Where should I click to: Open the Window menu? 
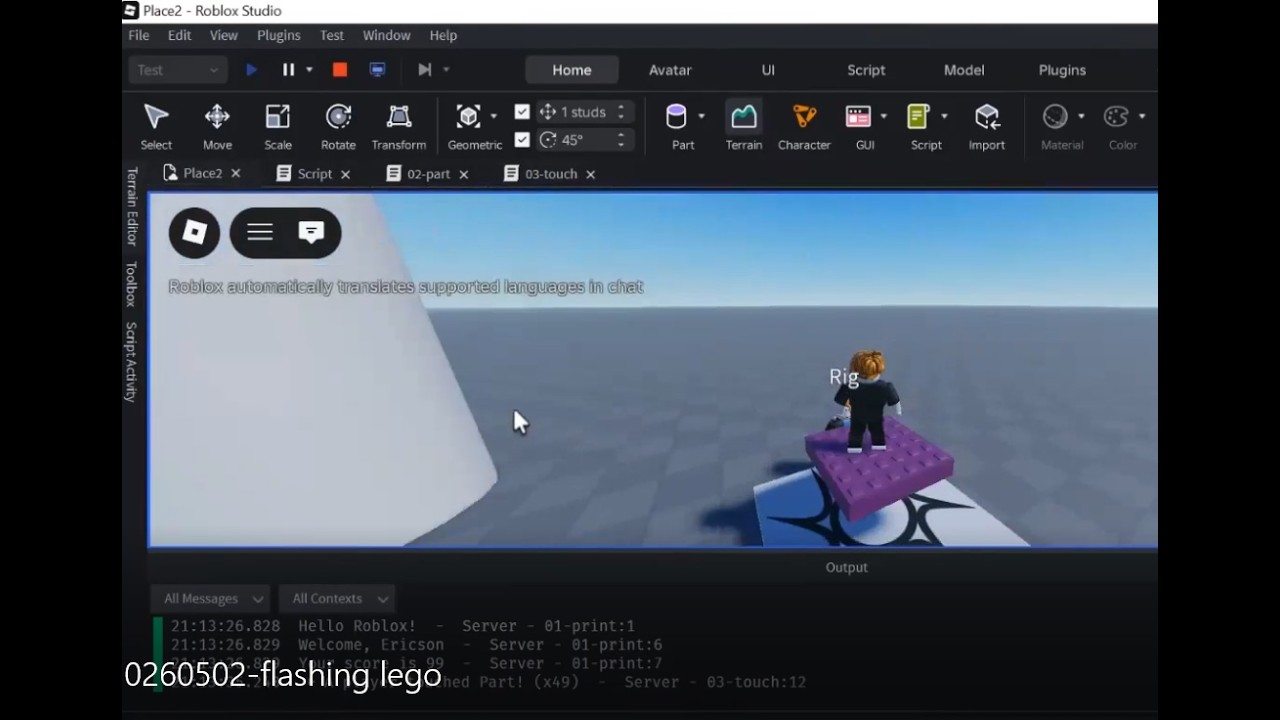387,35
